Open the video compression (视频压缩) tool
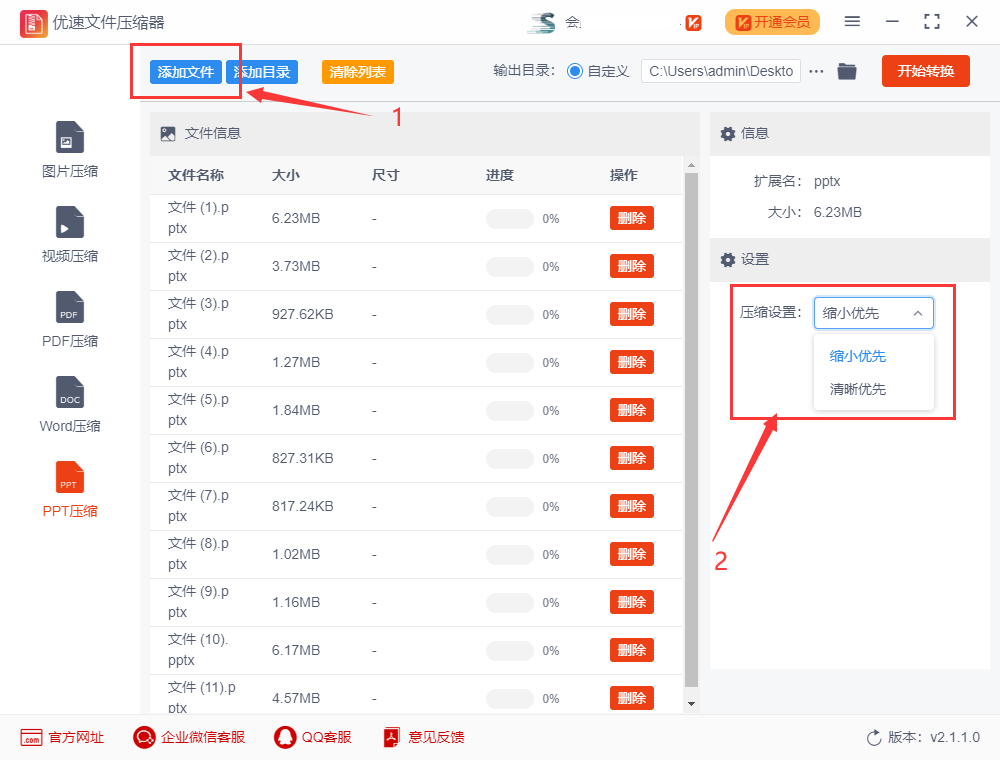1000x760 pixels. (x=70, y=235)
